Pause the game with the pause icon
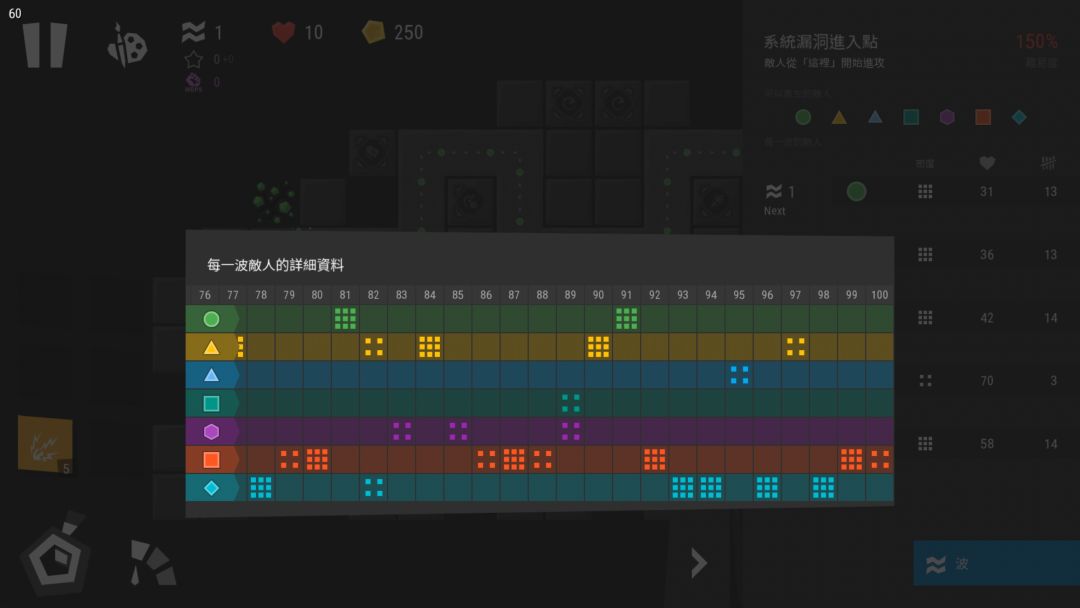Viewport: 1080px width, 608px height. click(45, 45)
